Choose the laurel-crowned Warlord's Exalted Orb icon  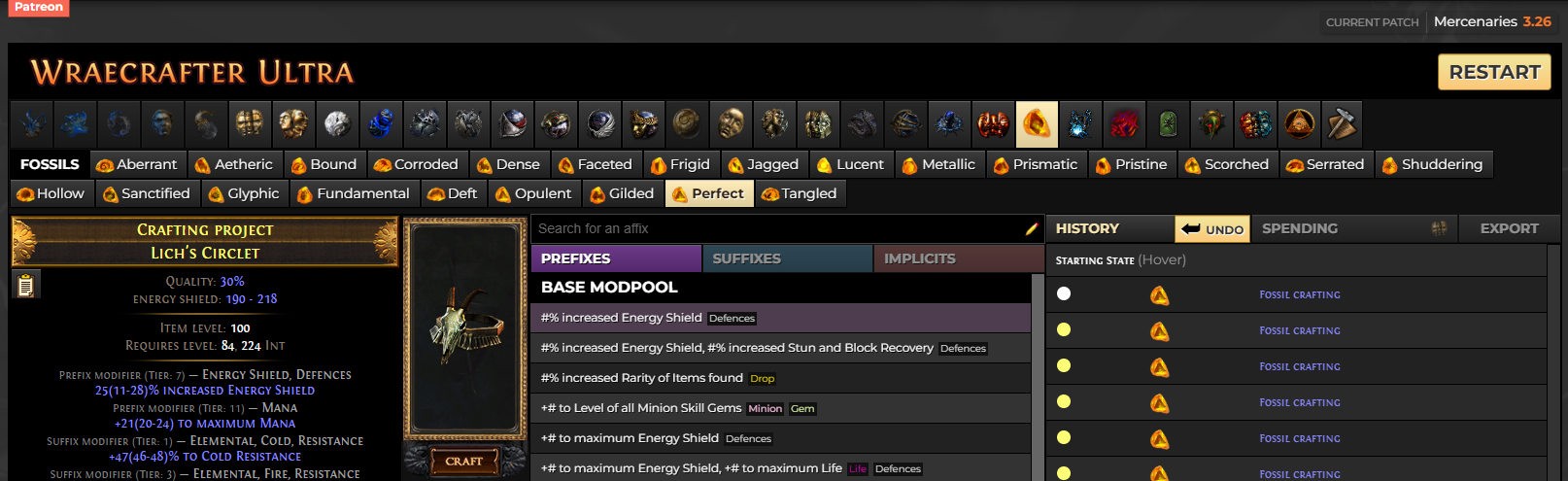click(643, 123)
